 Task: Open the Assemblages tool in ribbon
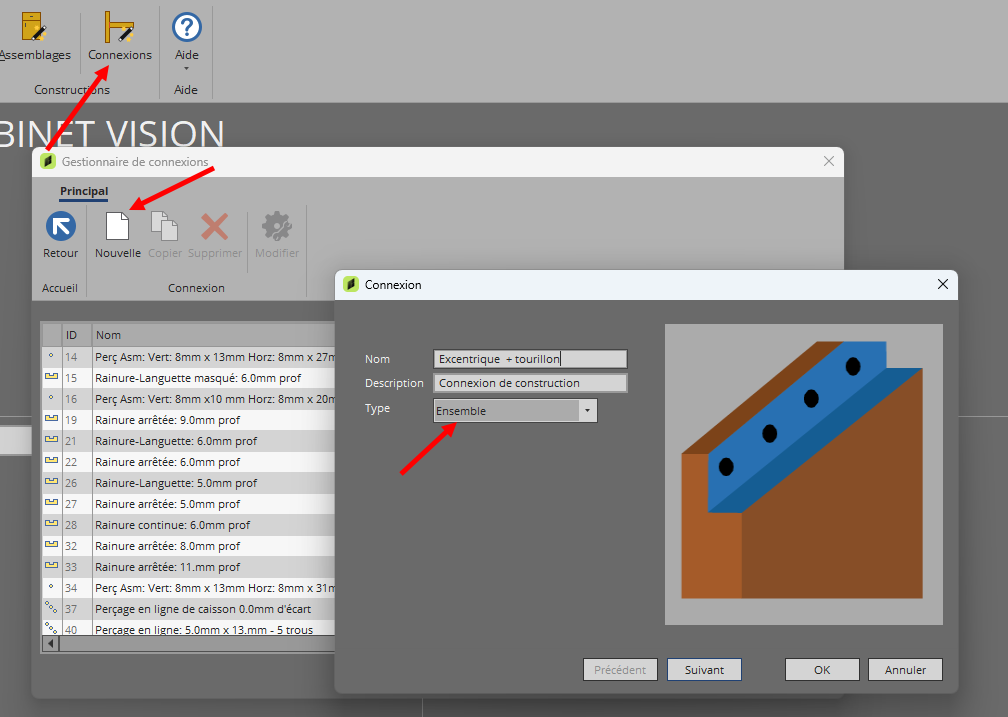point(32,37)
